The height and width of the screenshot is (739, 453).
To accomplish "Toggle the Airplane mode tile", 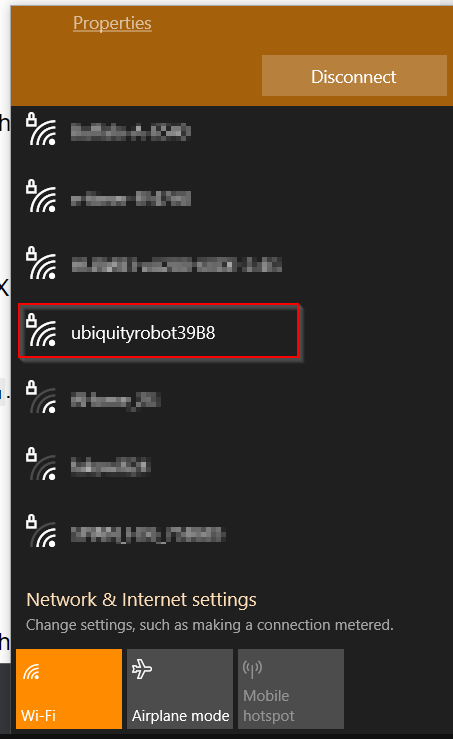I will 180,689.
